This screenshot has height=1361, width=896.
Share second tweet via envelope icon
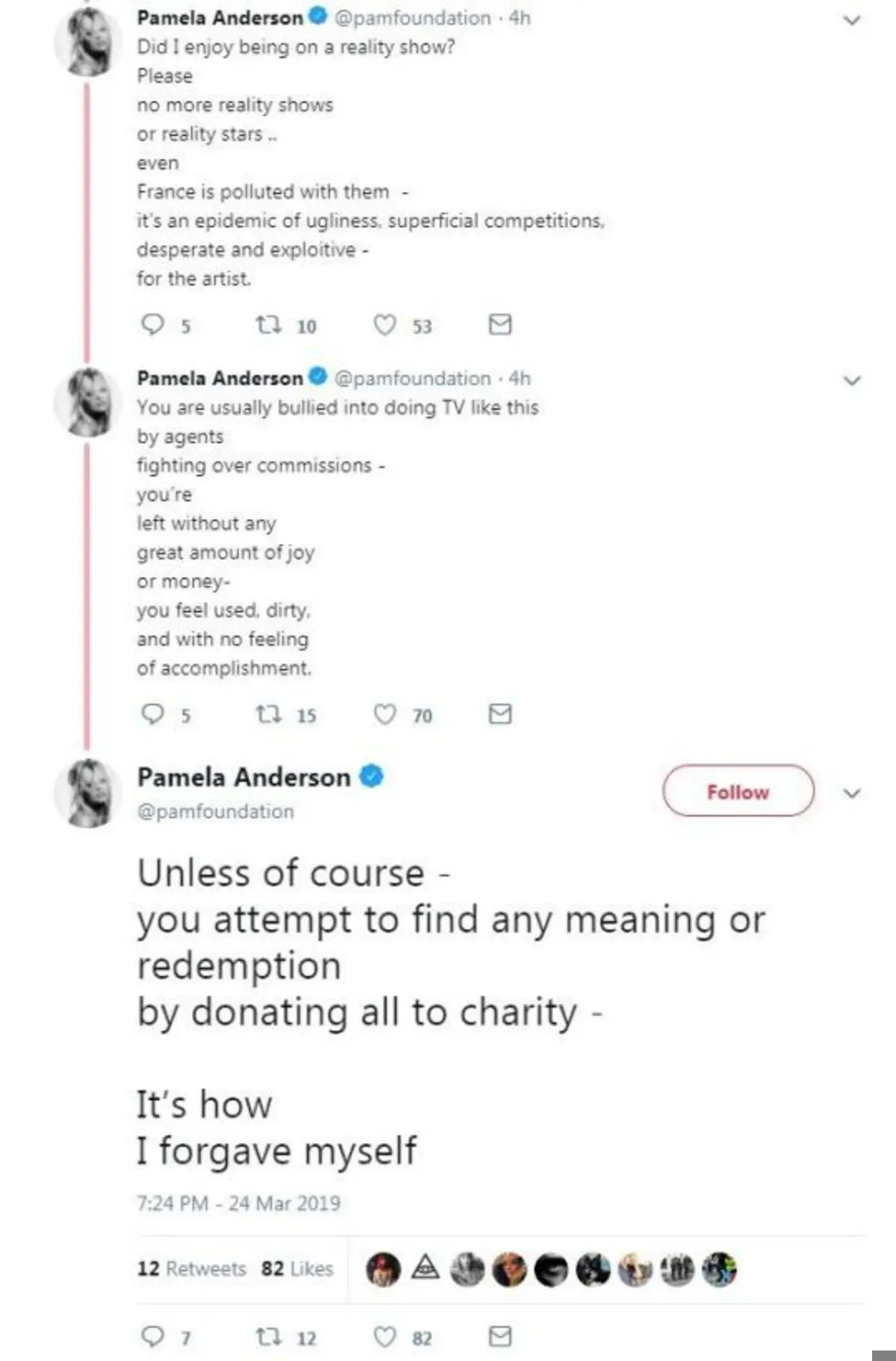click(500, 714)
